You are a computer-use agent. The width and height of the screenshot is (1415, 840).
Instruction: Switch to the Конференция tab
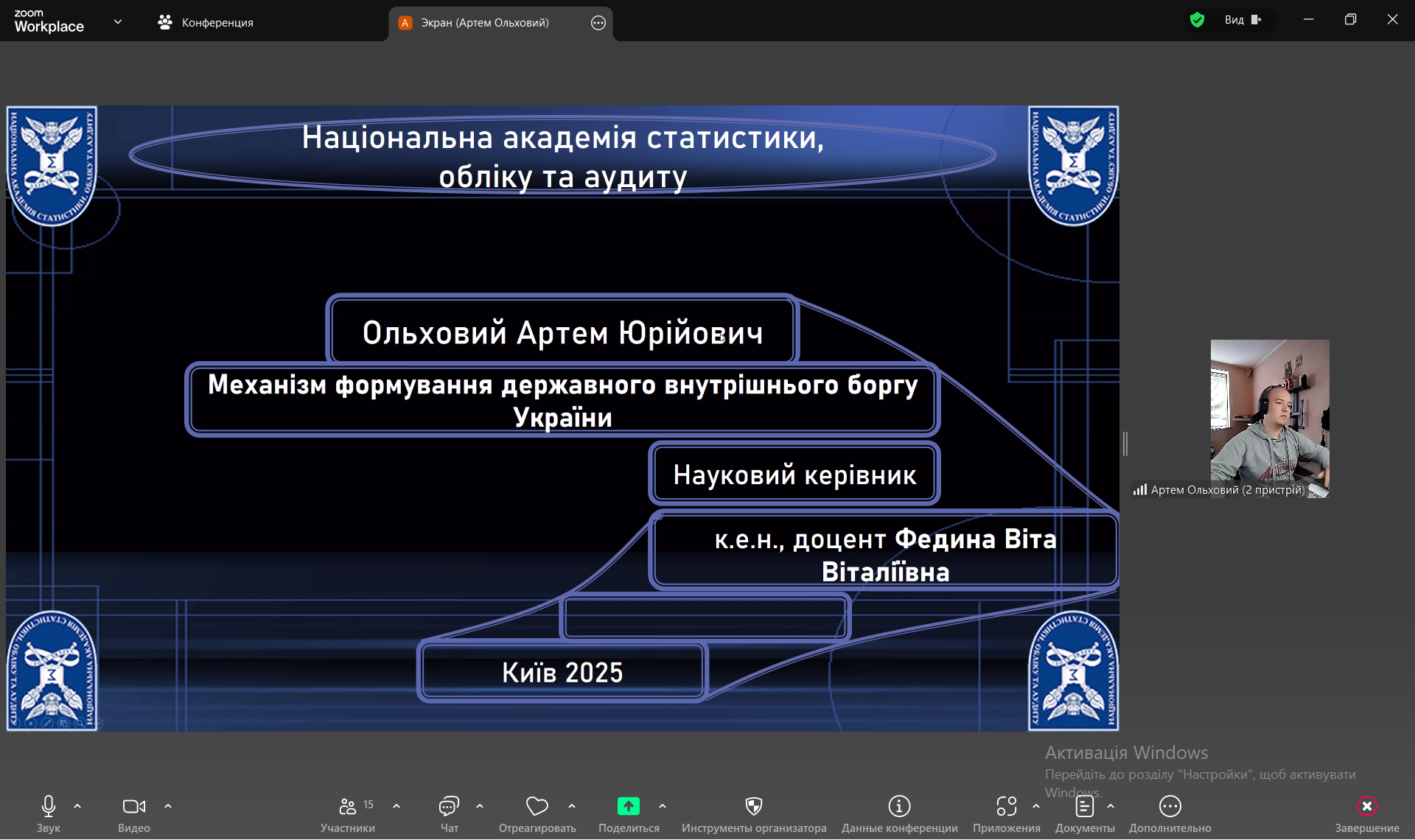pos(206,23)
